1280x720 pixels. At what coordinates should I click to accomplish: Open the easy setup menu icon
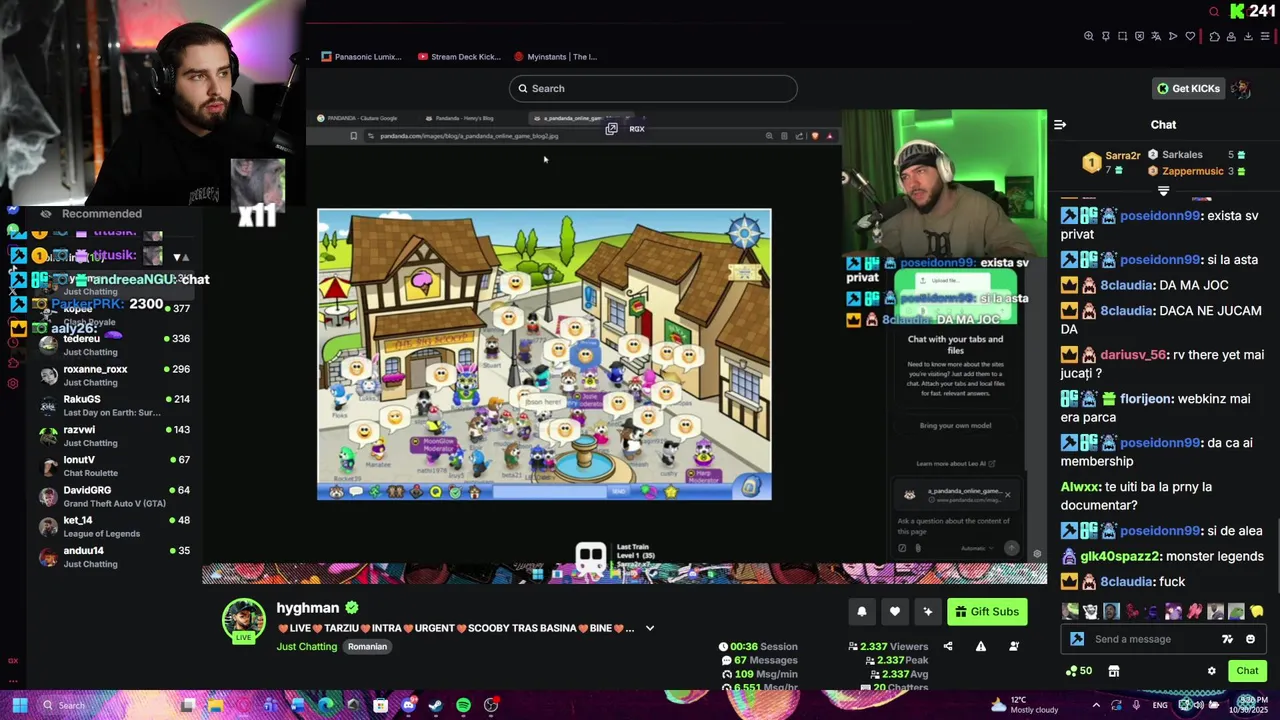[x=1265, y=36]
